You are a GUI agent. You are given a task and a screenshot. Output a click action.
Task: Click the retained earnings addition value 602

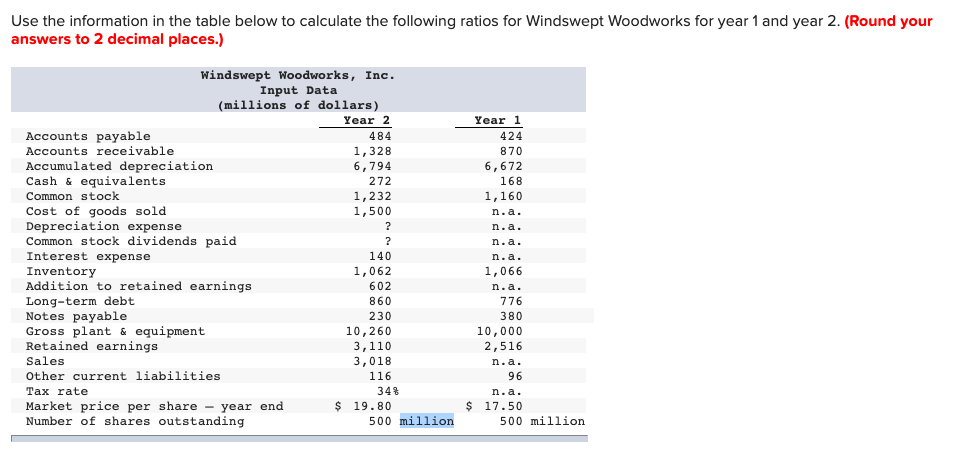(380, 286)
